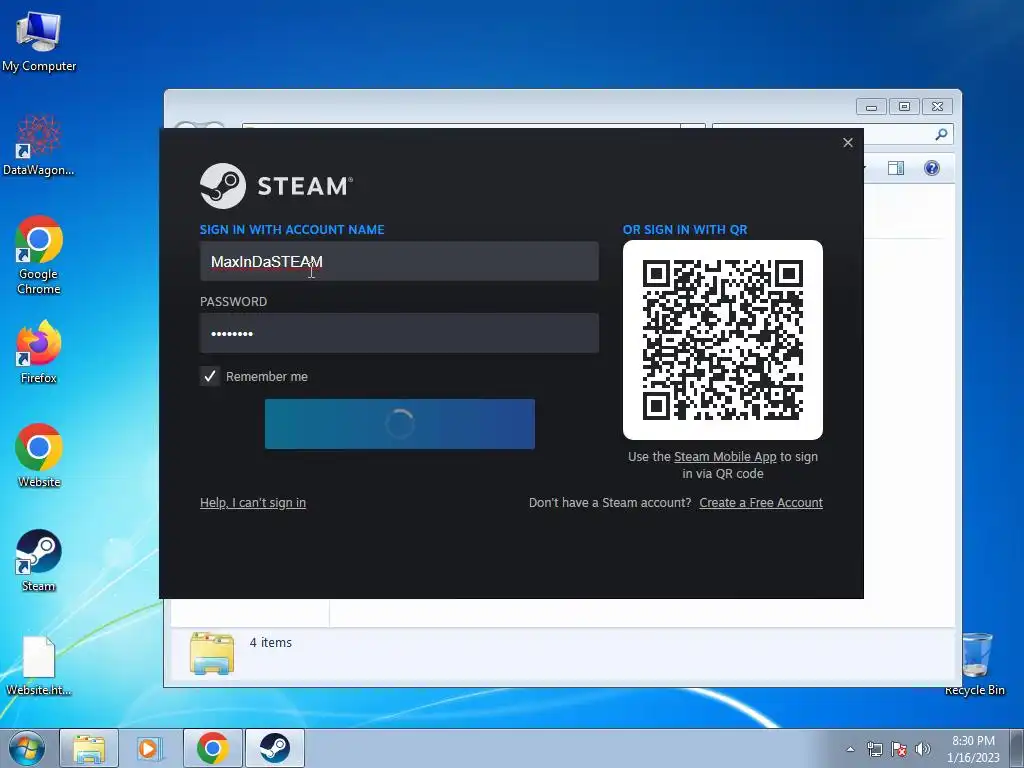The image size is (1024, 768).
Task: Open the network tray icon
Action: pyautogui.click(x=874, y=749)
